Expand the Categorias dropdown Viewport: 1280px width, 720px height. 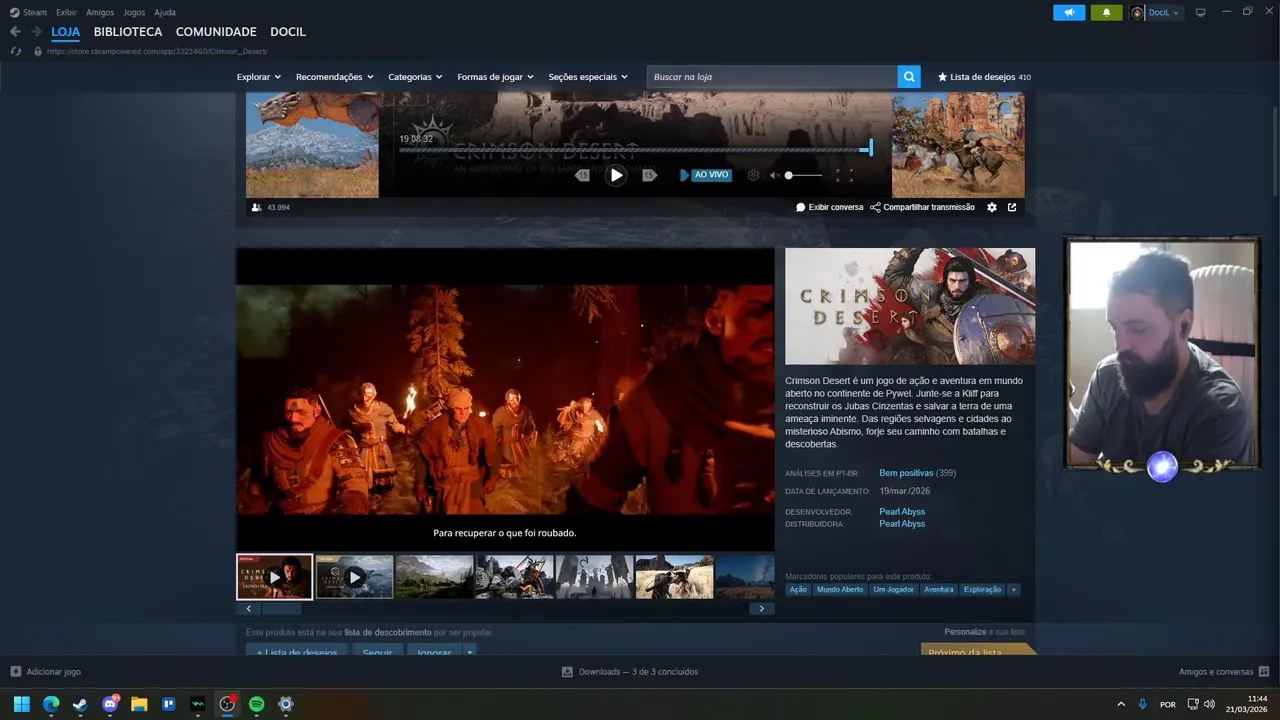coord(415,77)
